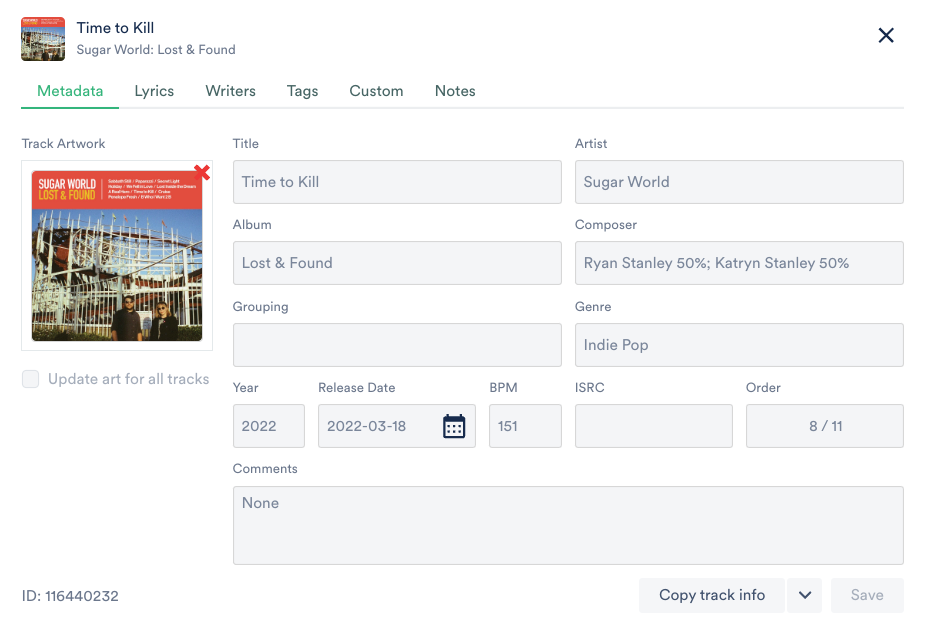Open the Notes tab

(x=455, y=91)
